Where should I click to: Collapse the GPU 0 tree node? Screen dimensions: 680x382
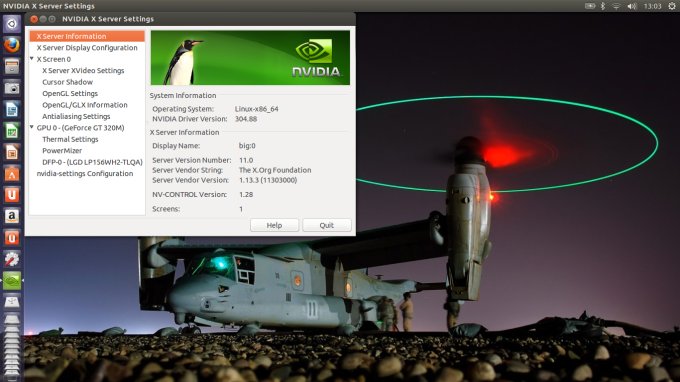click(x=32, y=127)
